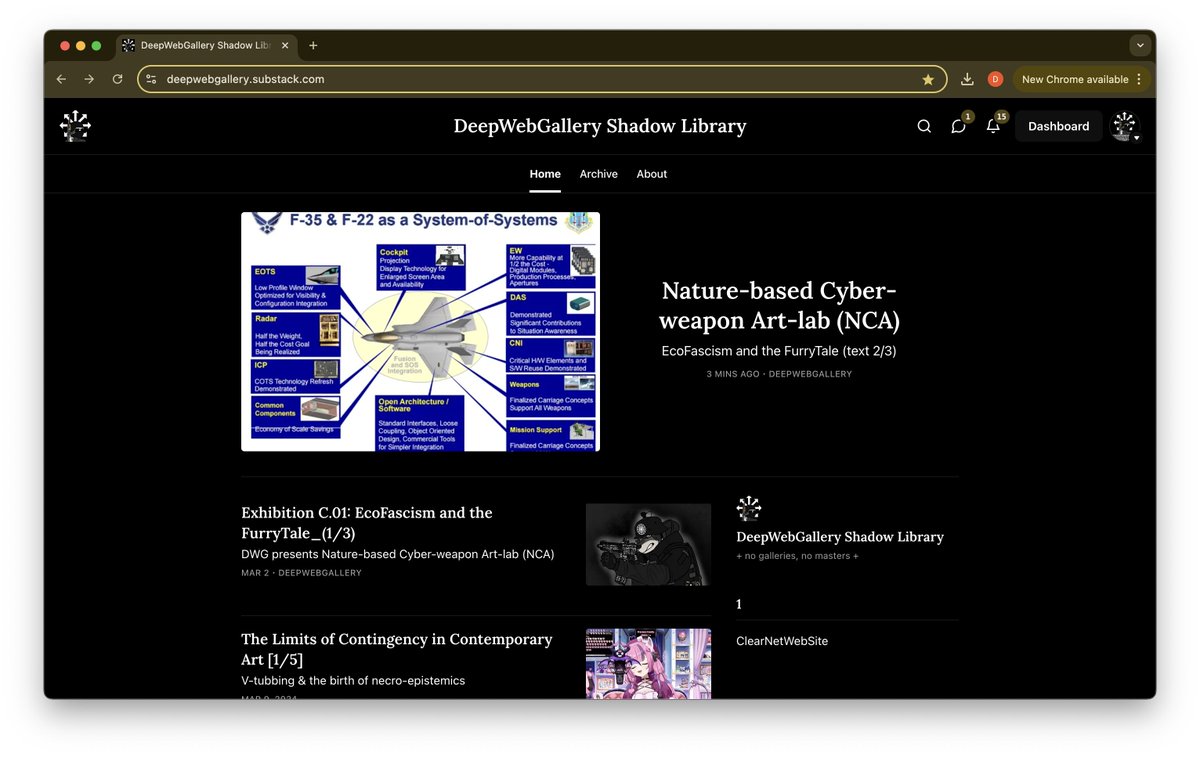Click the Dashboard button
This screenshot has width=1200, height=757.
(1058, 126)
